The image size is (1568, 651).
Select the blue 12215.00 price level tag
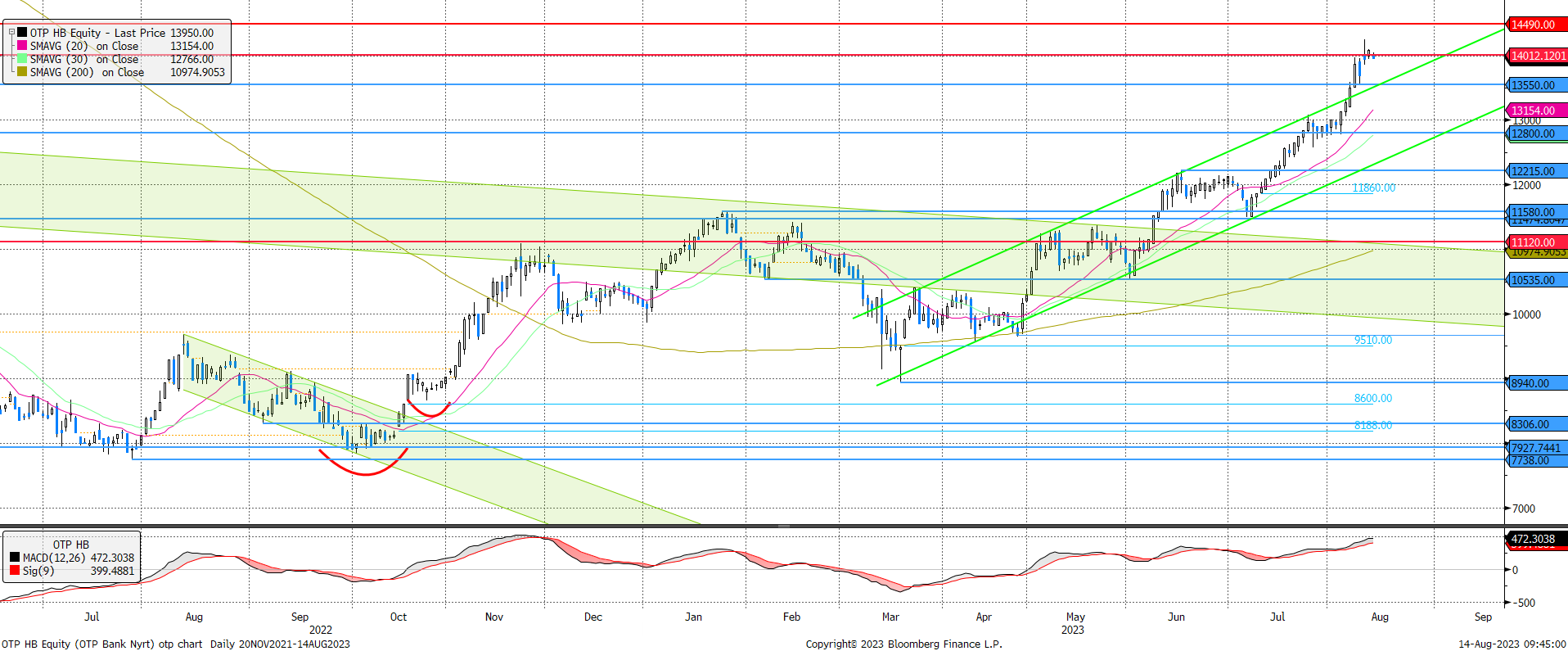1535,171
